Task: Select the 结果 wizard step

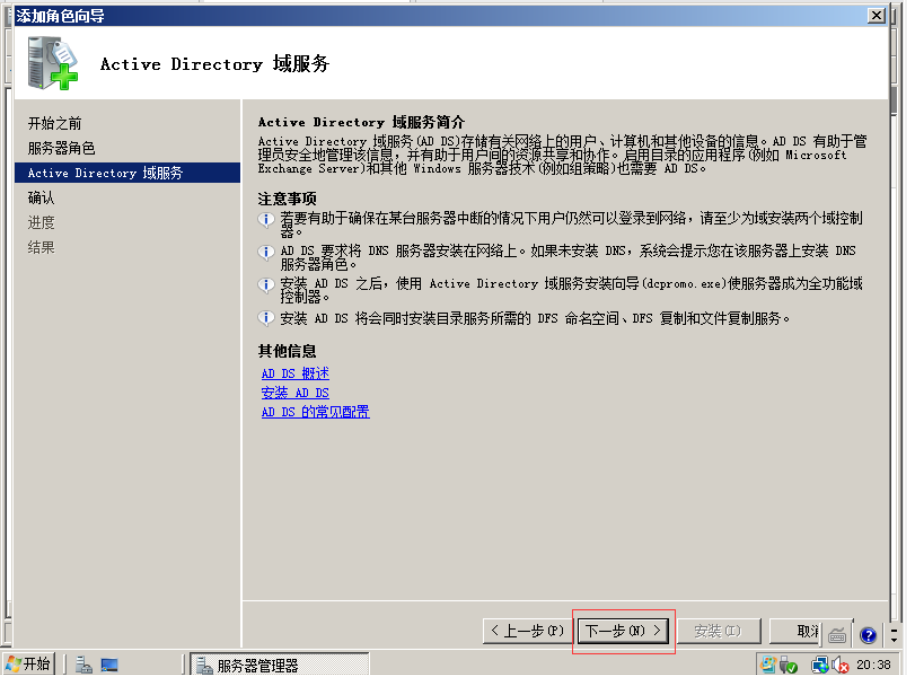Action: 41,248
